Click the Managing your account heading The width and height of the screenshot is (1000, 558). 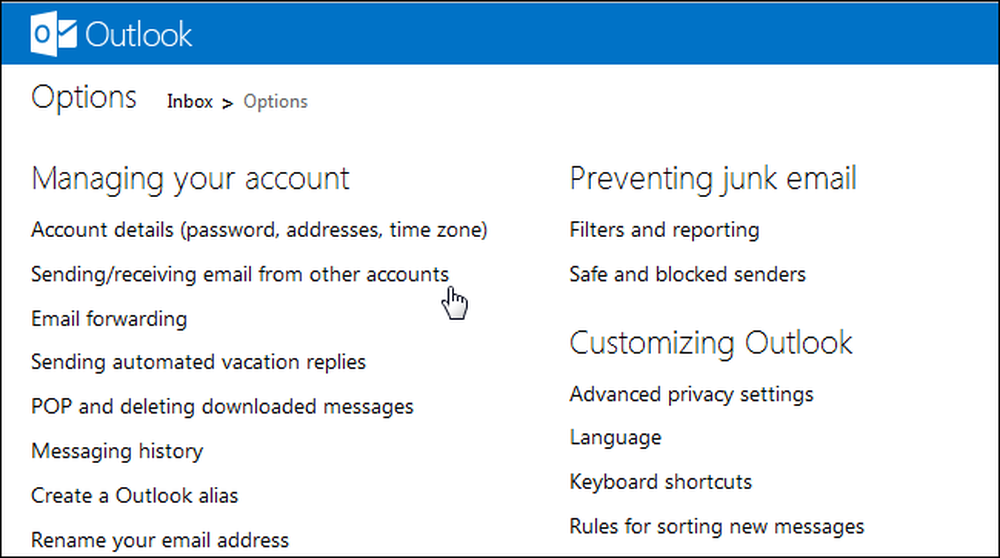click(x=190, y=179)
